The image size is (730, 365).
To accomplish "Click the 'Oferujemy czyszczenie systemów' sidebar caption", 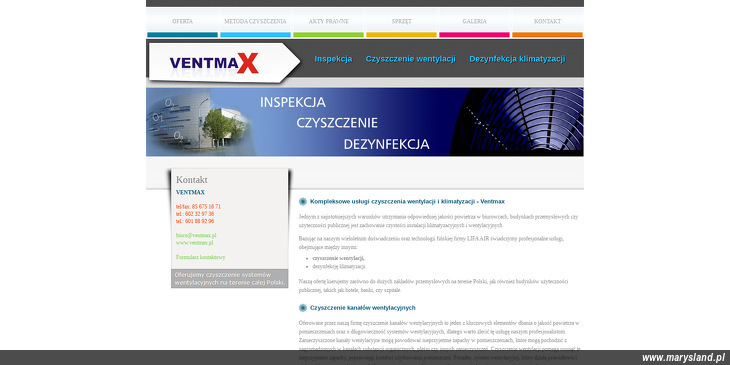I will [x=230, y=278].
